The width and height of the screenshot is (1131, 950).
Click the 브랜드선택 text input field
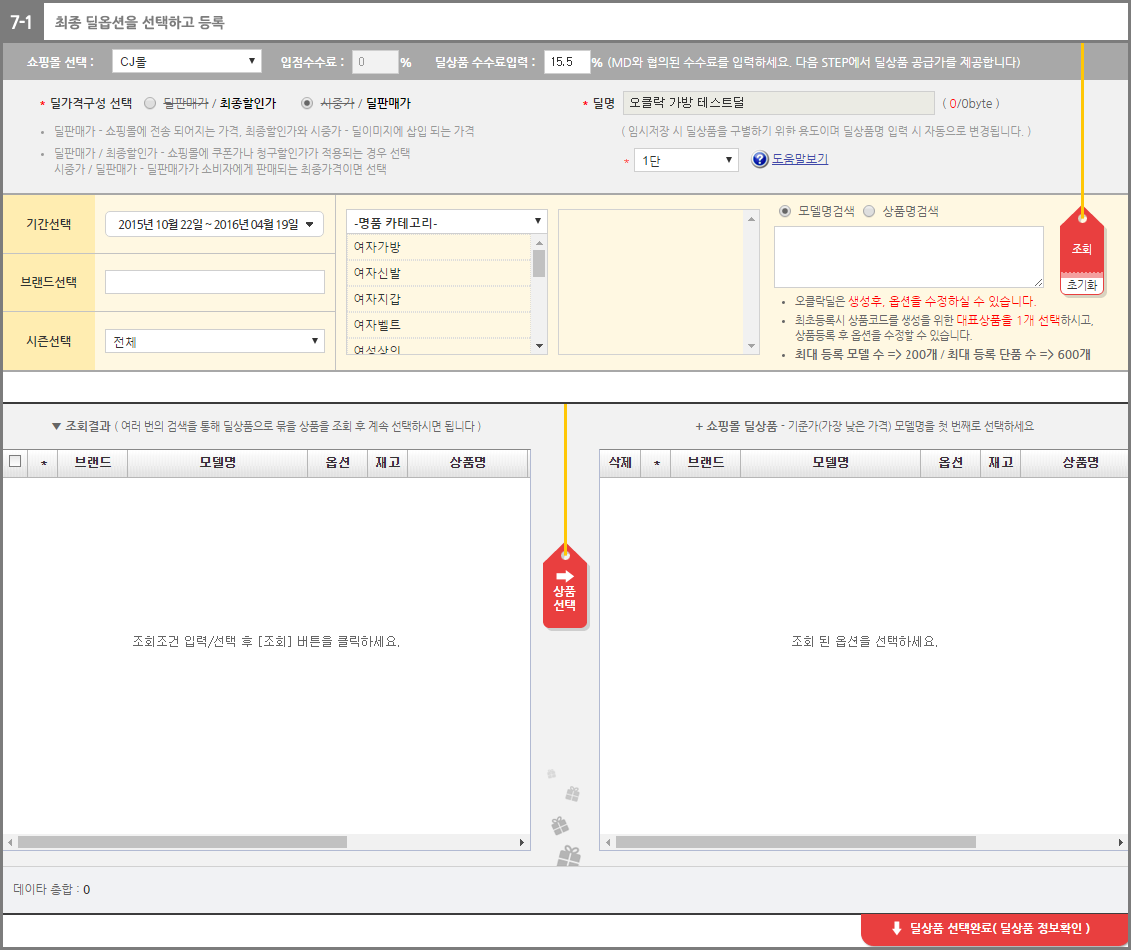(214, 282)
